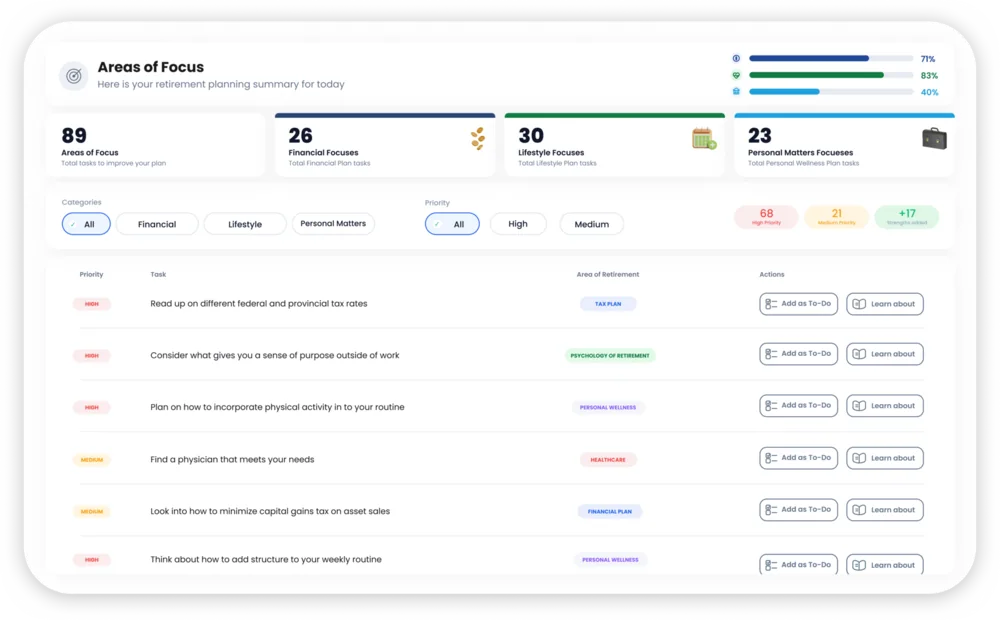1000x620 pixels.
Task: Click the PSYCHOLOGY OF RETIREMENT tag
Action: pos(610,355)
